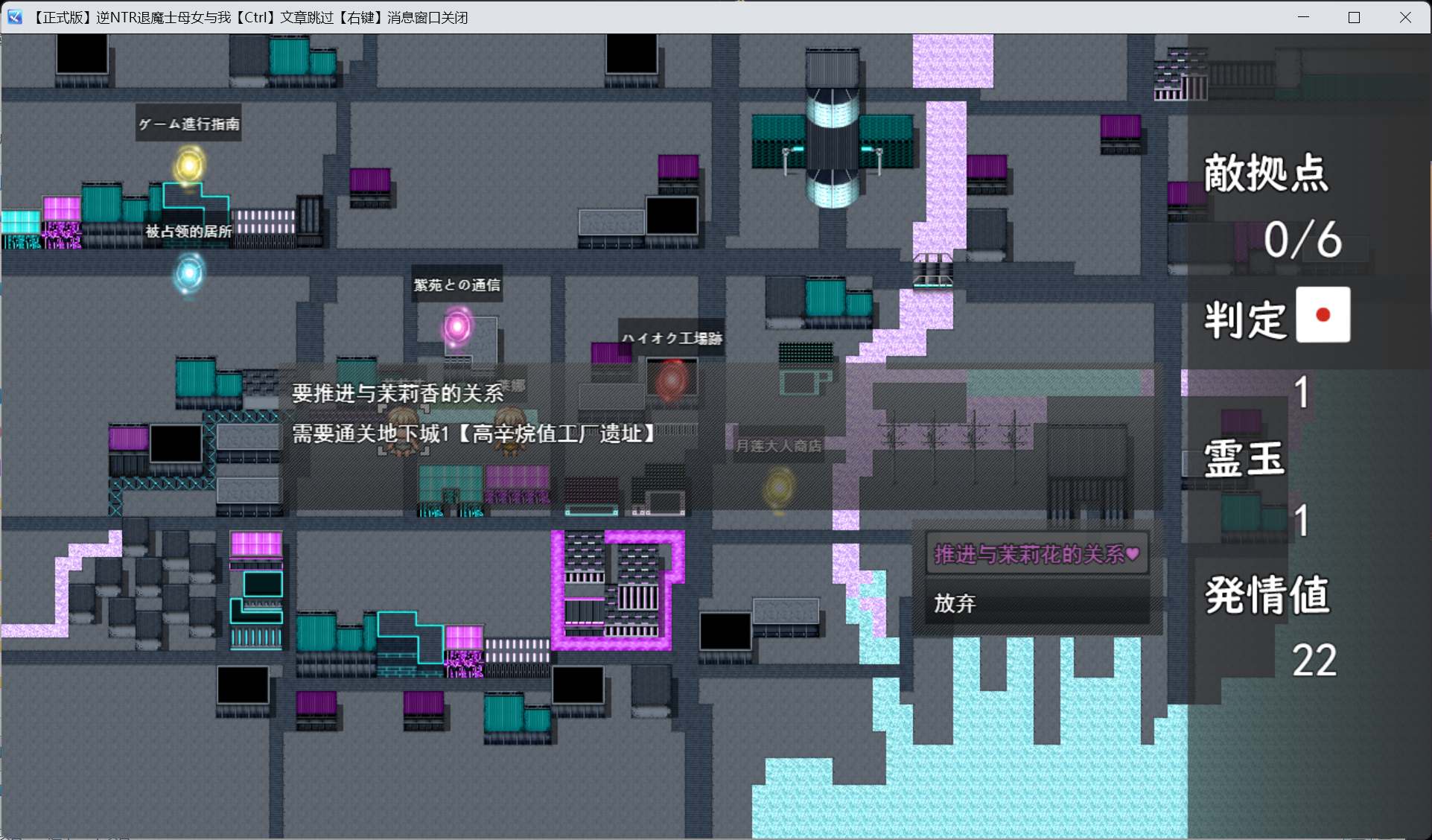1432x840 pixels.
Task: Click the blue orb below 被占领的居所
Action: (188, 273)
